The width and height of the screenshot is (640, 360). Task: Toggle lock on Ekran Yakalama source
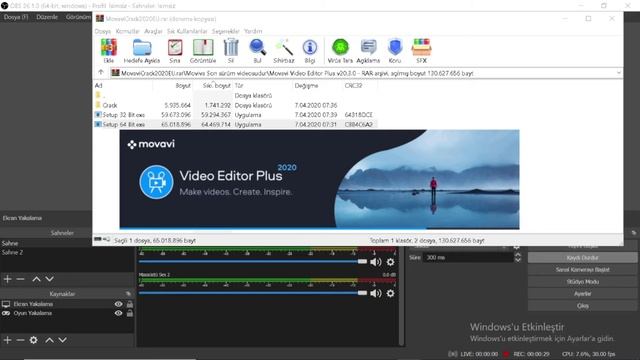pos(130,304)
